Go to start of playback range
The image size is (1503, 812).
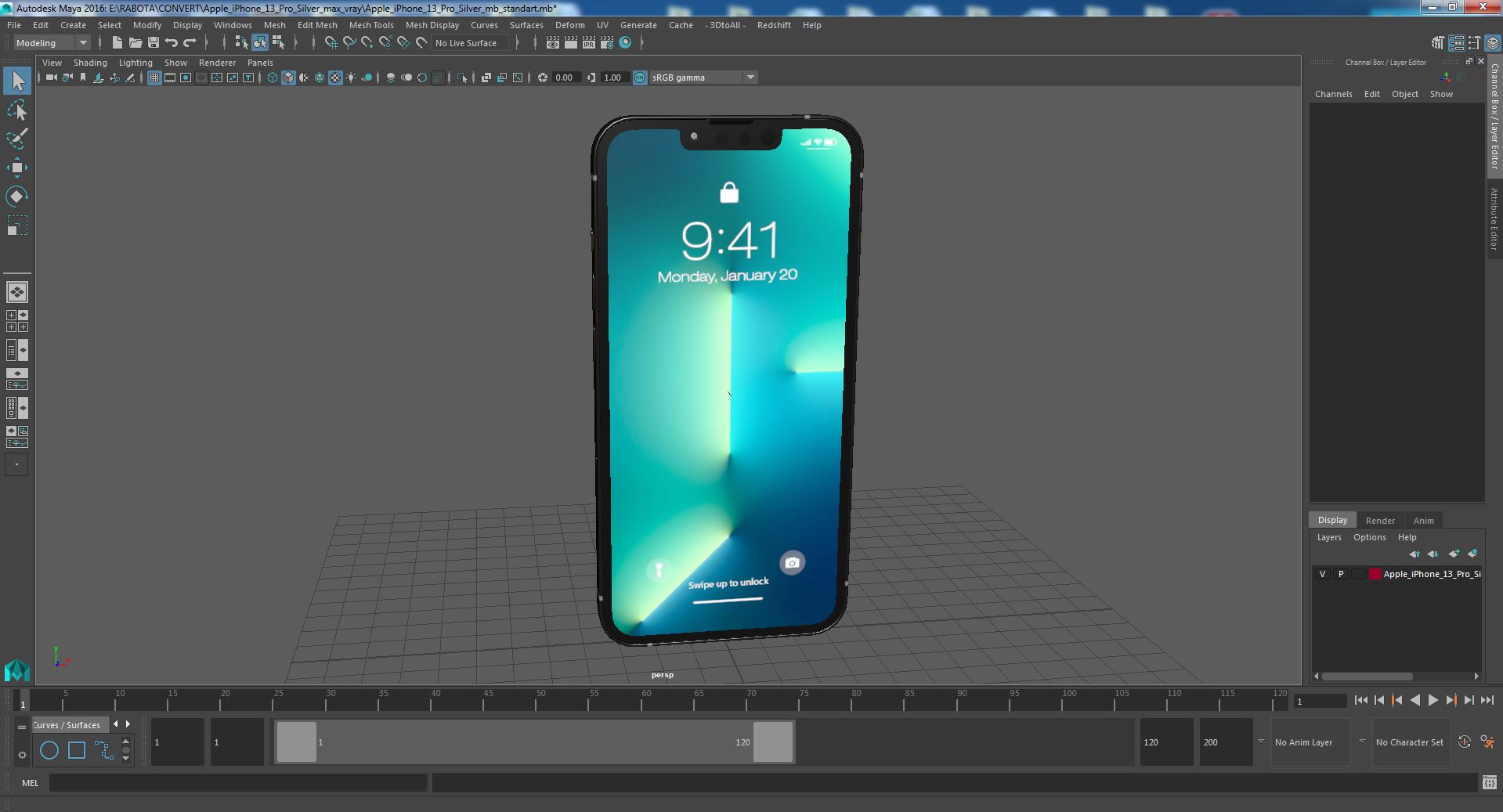click(x=1361, y=701)
